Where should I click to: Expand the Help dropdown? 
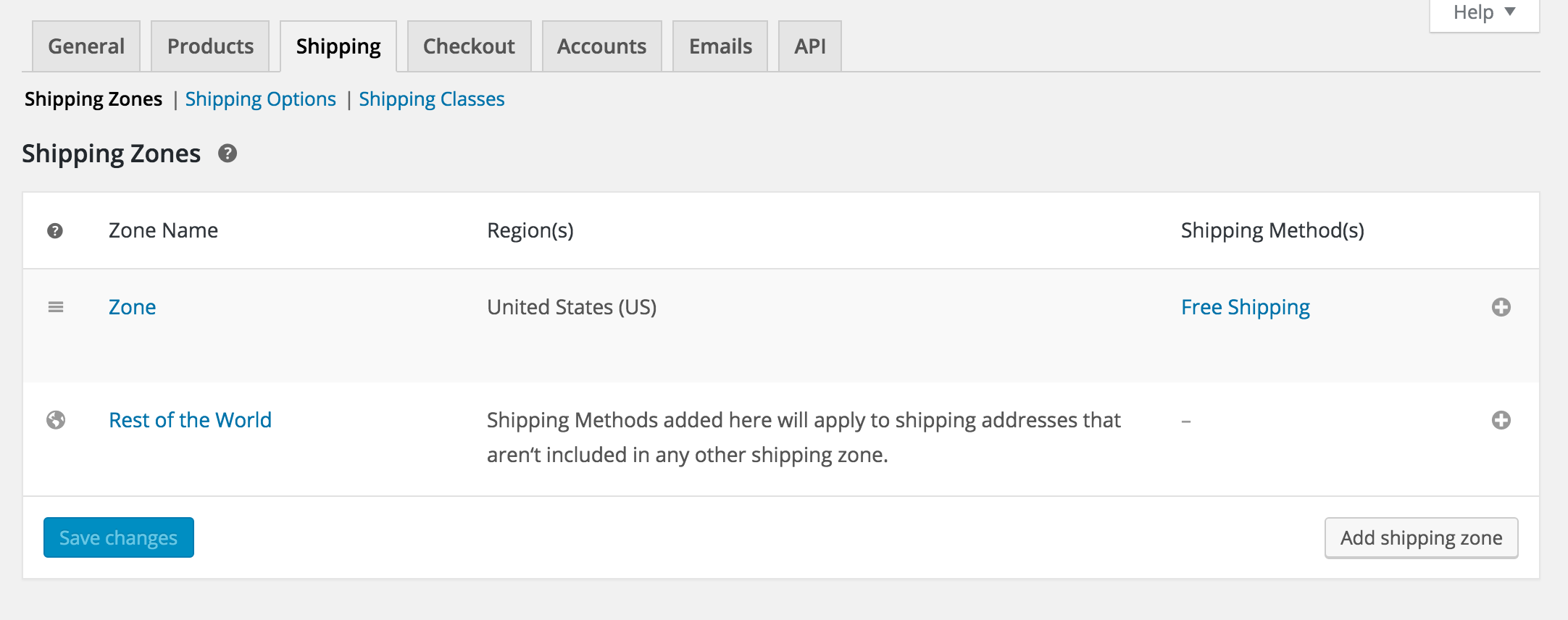(1483, 13)
